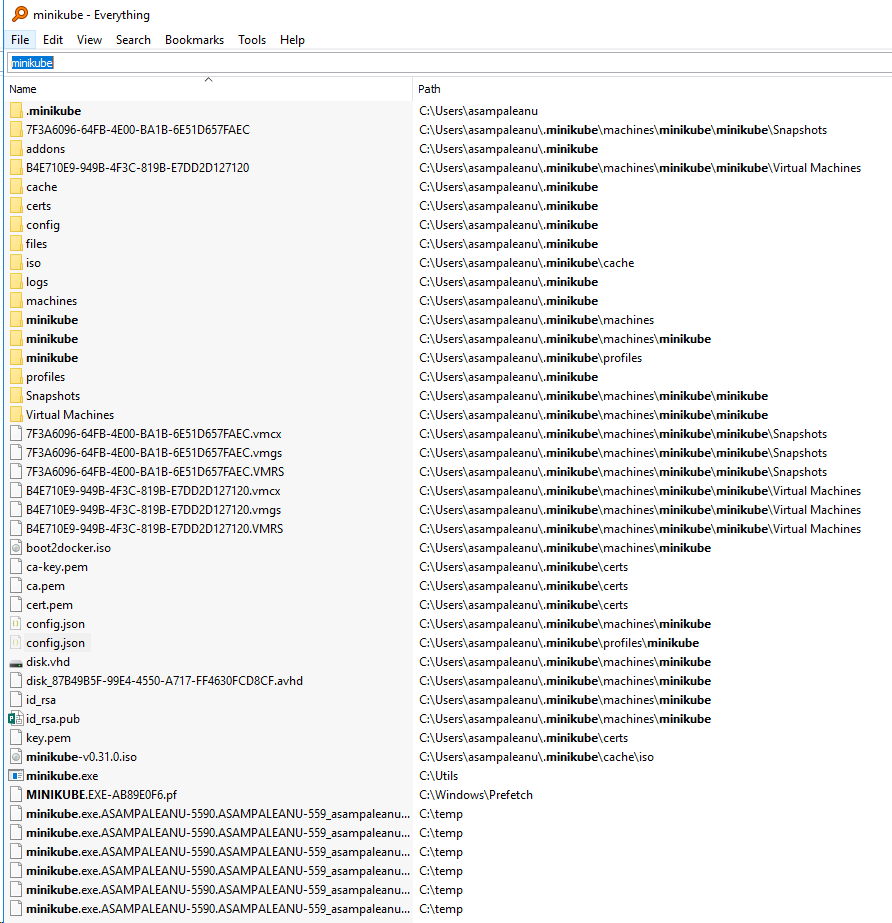Click path of the iso folder row
The height and width of the screenshot is (923, 892).
[527, 263]
